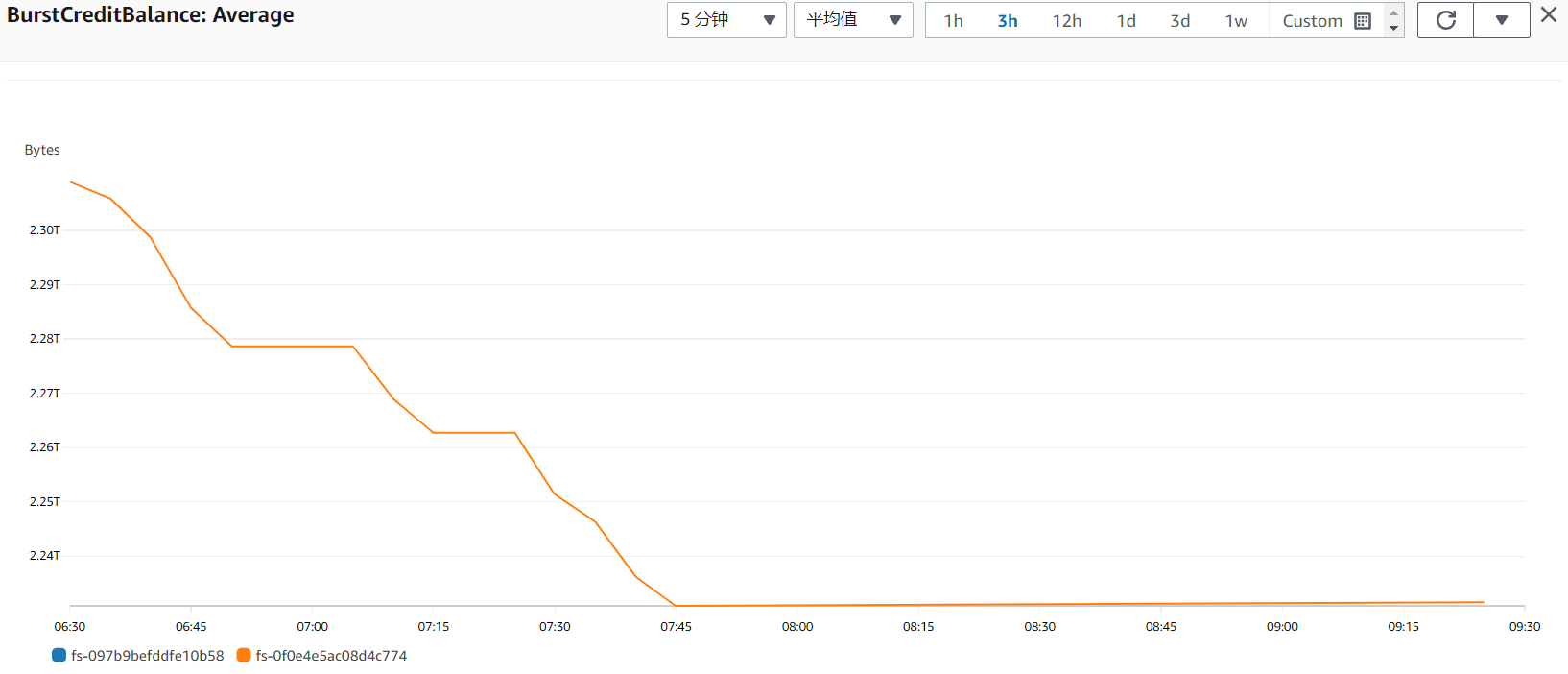Image resolution: width=1568 pixels, height=674 pixels.
Task: Click the orange fs-0f0e4e5ac08d4c774 legend swatch
Action: click(244, 656)
